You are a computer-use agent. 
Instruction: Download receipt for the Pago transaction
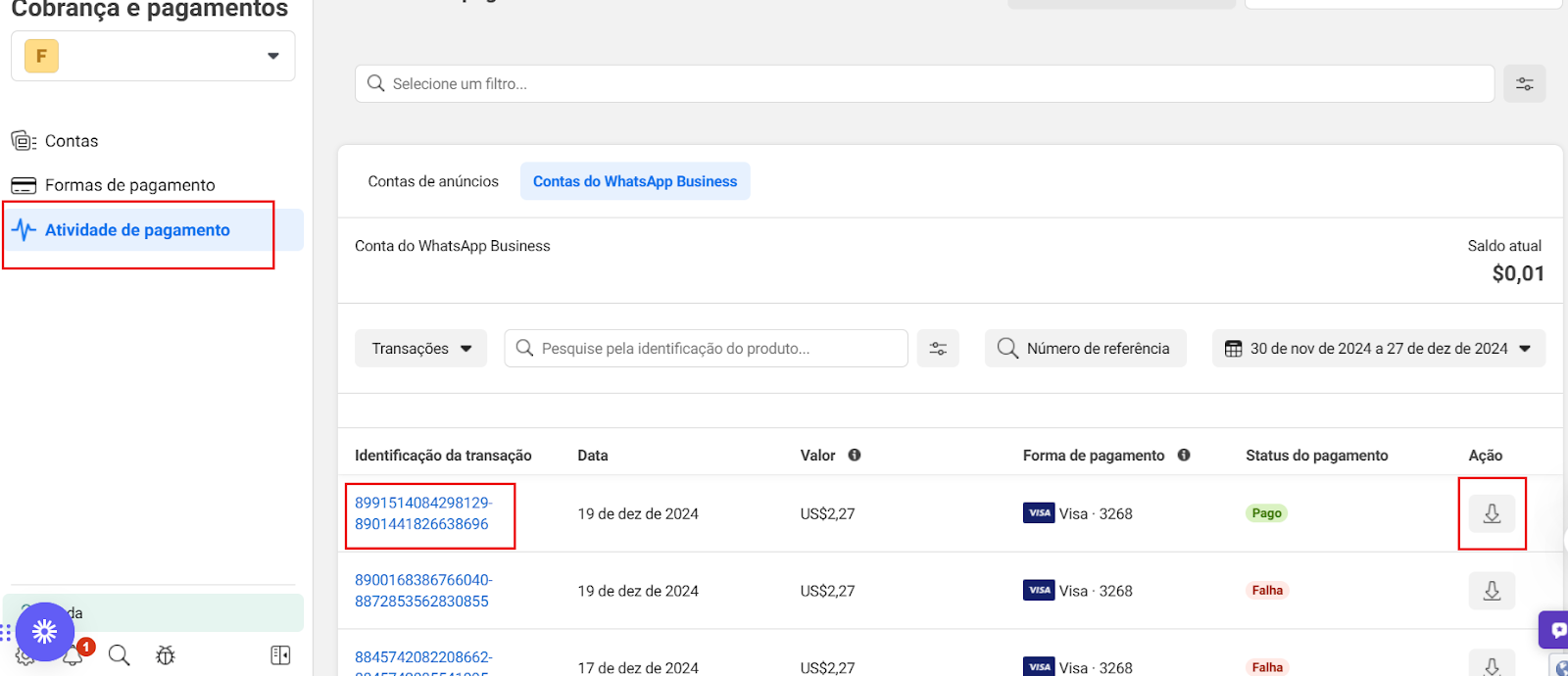coord(1492,513)
